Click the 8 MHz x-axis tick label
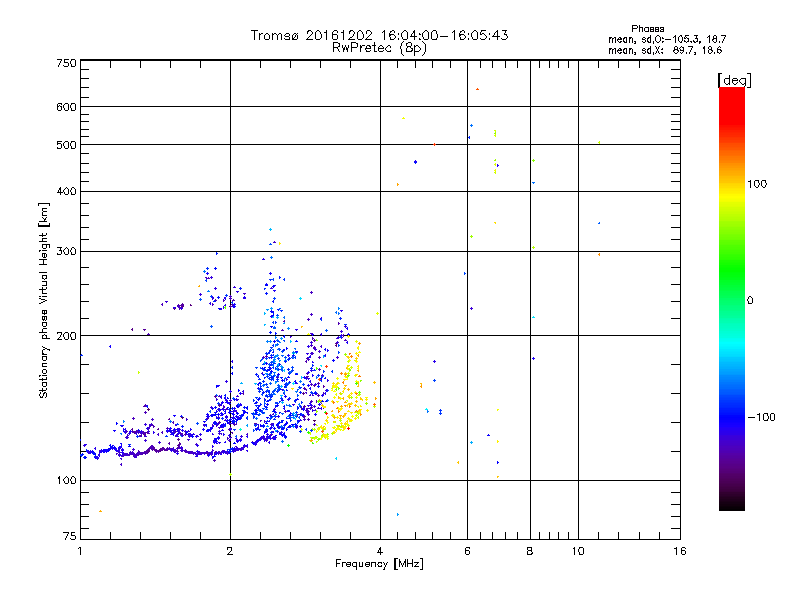Image resolution: width=800 pixels, height=600 pixels. [x=530, y=551]
